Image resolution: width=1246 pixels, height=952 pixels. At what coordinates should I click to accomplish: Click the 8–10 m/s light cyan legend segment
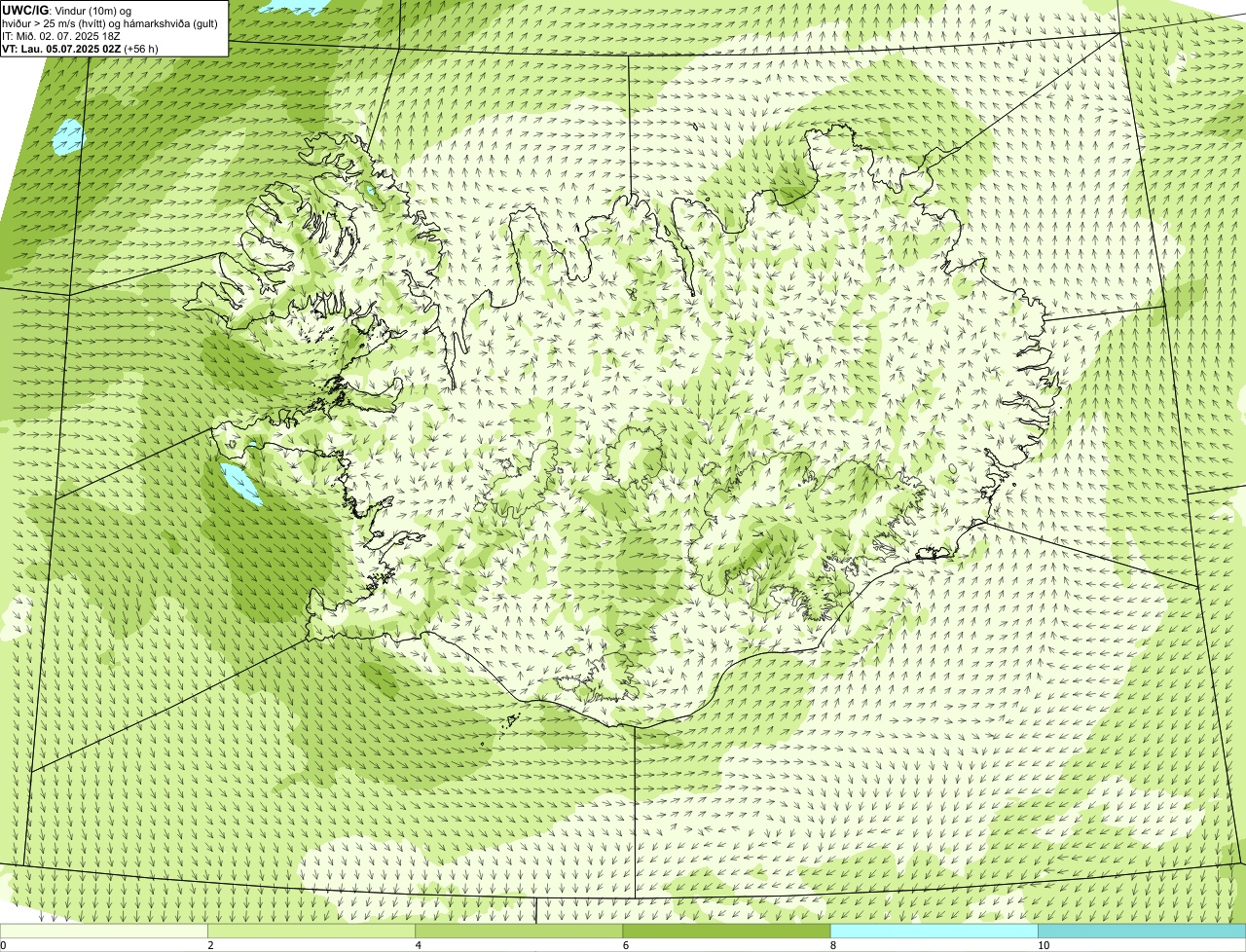tap(934, 931)
